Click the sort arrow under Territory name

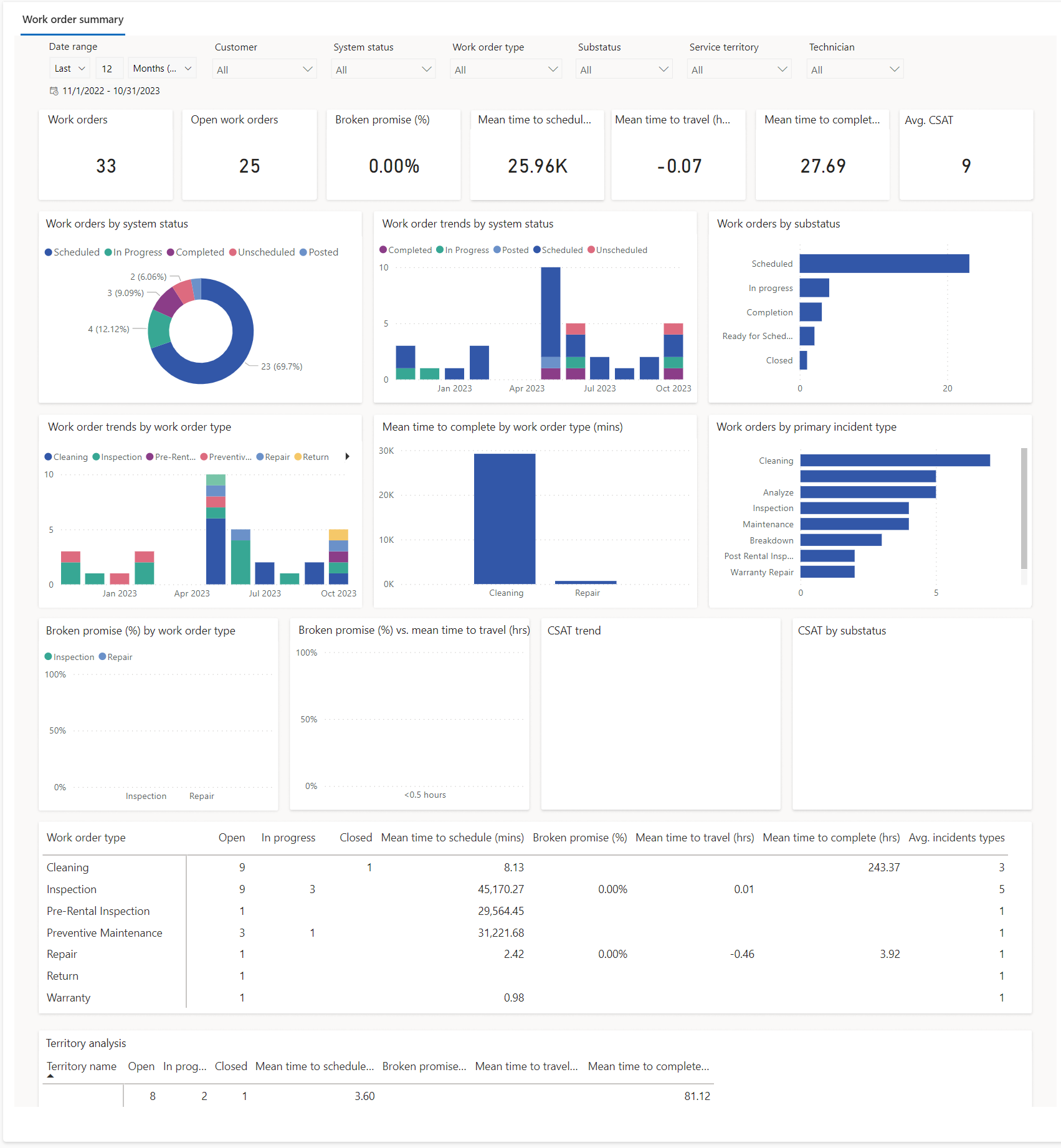[x=50, y=1076]
